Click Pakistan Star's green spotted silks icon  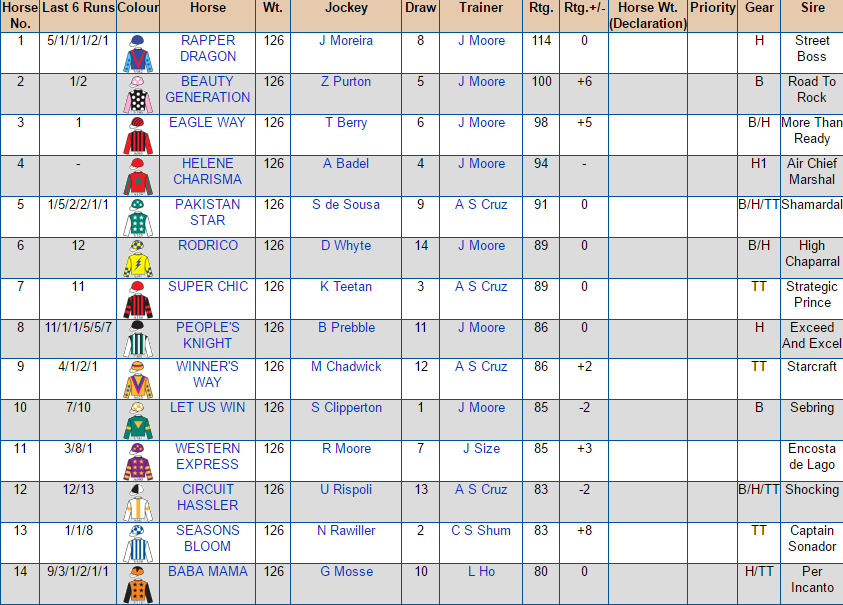tap(138, 217)
